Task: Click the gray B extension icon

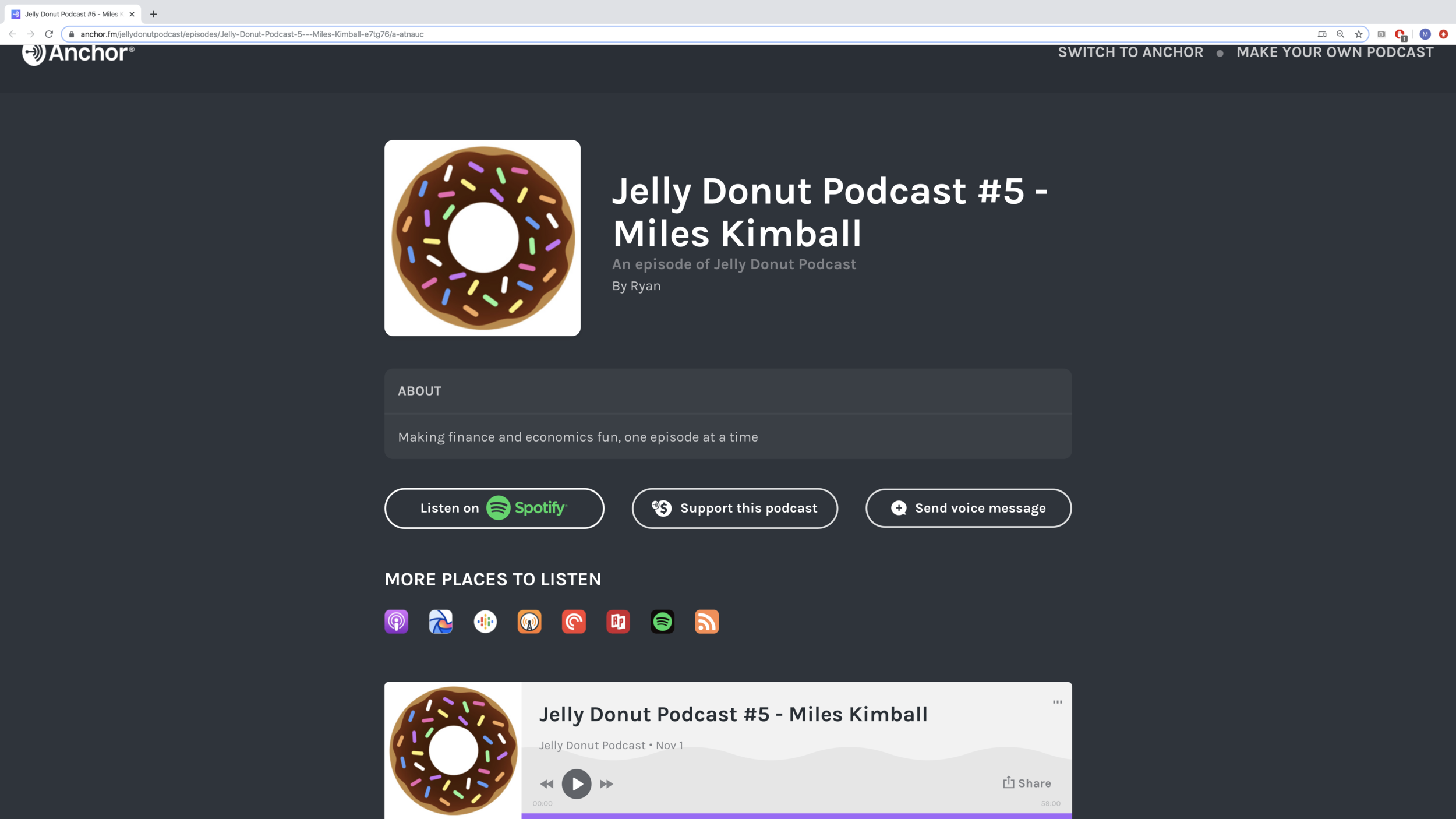Action: pos(1381,34)
